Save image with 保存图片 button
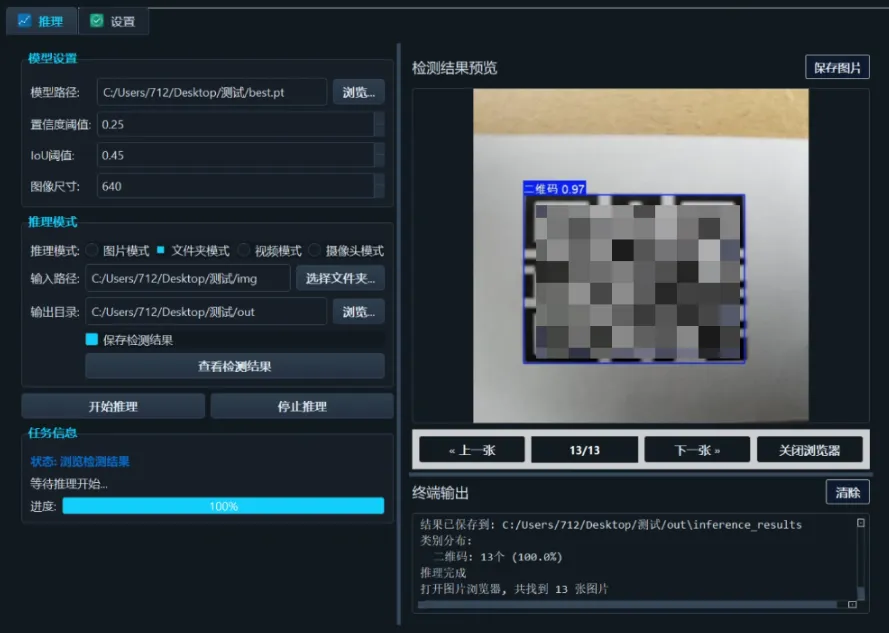This screenshot has height=633, width=889. coord(837,67)
